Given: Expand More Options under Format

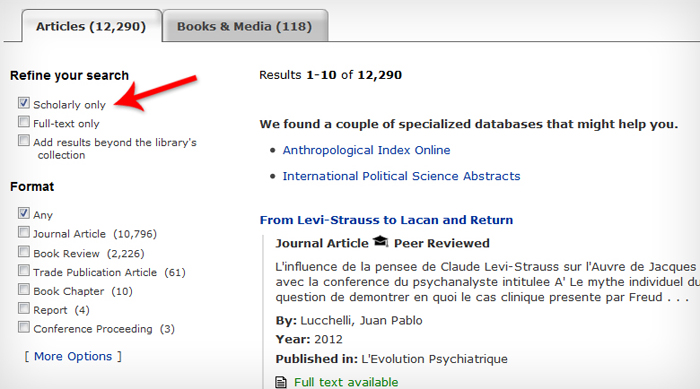Looking at the screenshot, I should 73,356.
